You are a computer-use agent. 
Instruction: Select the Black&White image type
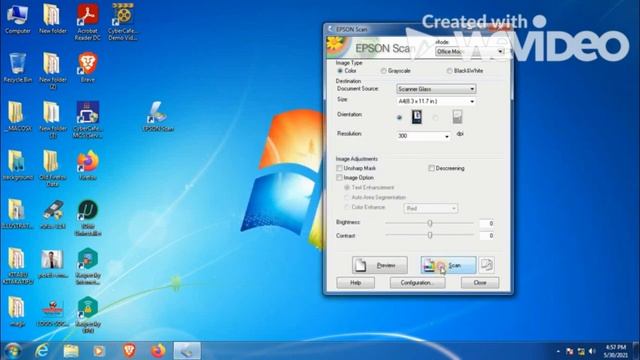coord(449,71)
